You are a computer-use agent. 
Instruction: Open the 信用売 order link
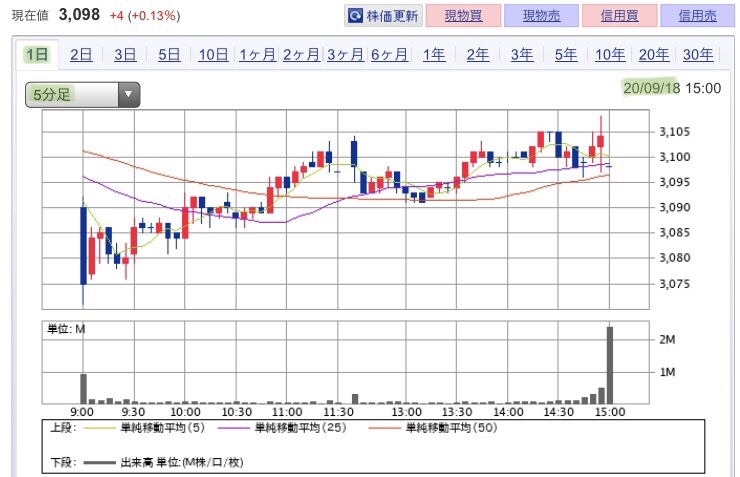coord(698,16)
